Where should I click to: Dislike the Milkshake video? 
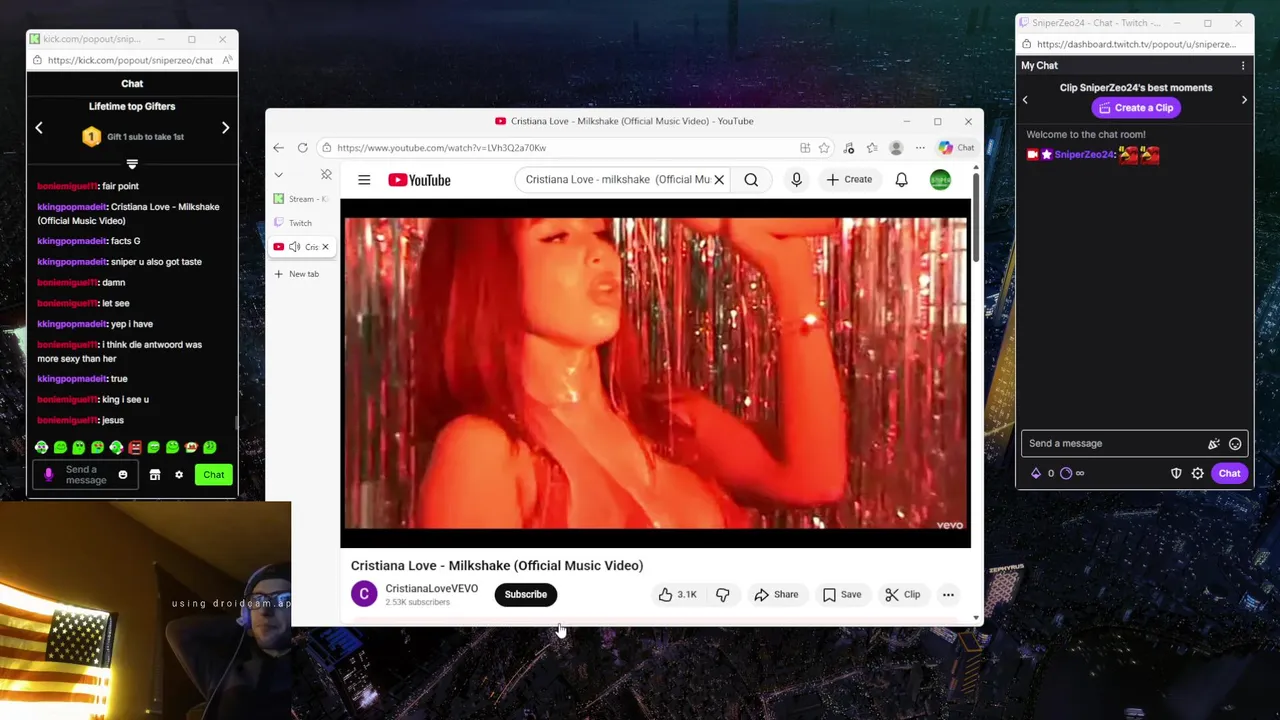(722, 595)
